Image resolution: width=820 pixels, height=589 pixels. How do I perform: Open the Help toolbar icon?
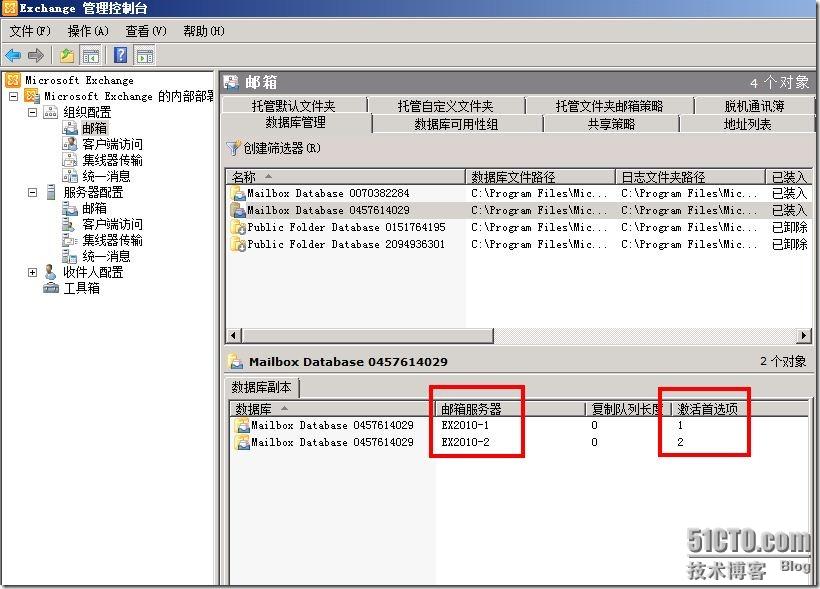pos(120,55)
